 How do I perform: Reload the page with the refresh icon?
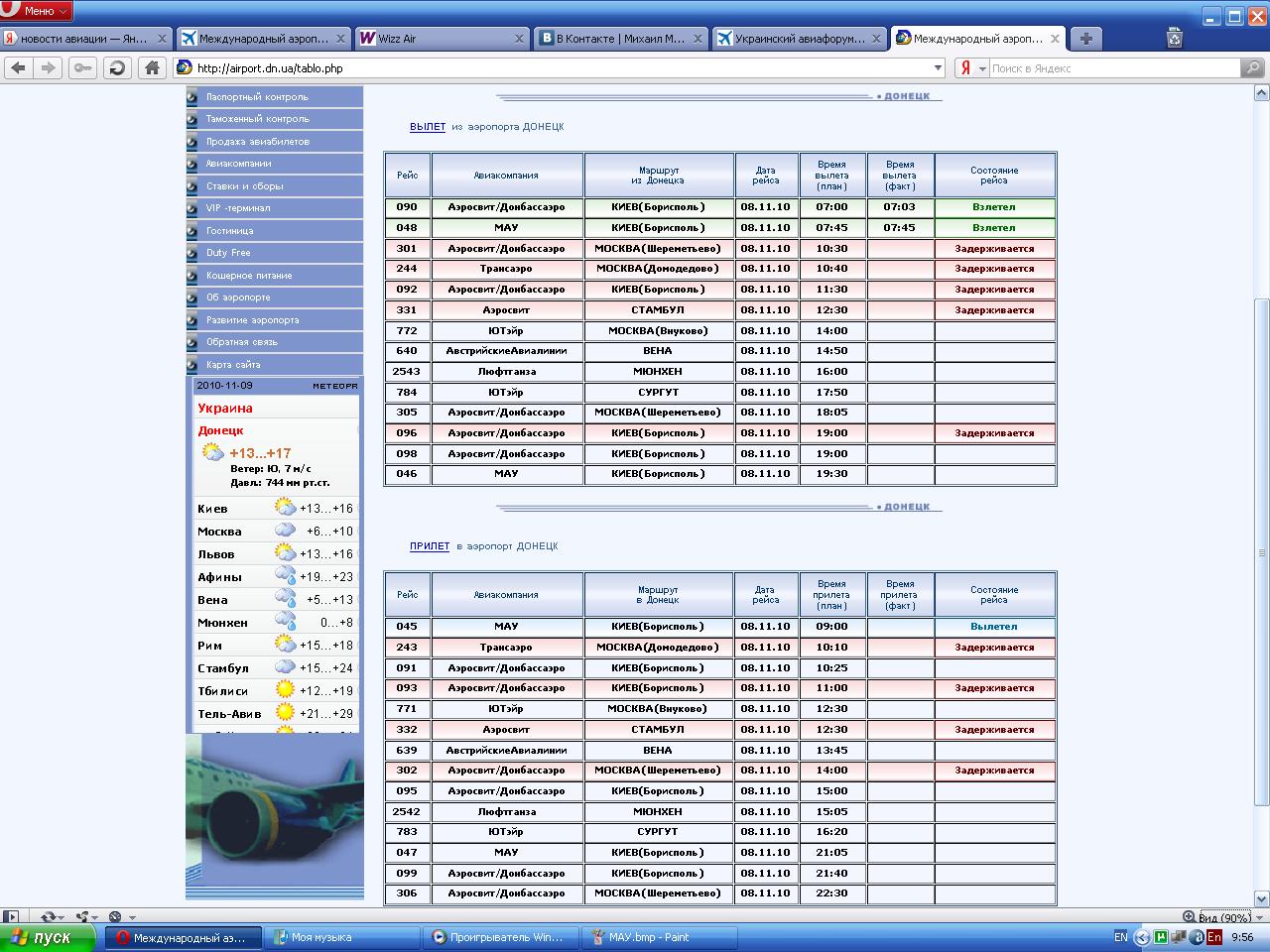point(117,67)
